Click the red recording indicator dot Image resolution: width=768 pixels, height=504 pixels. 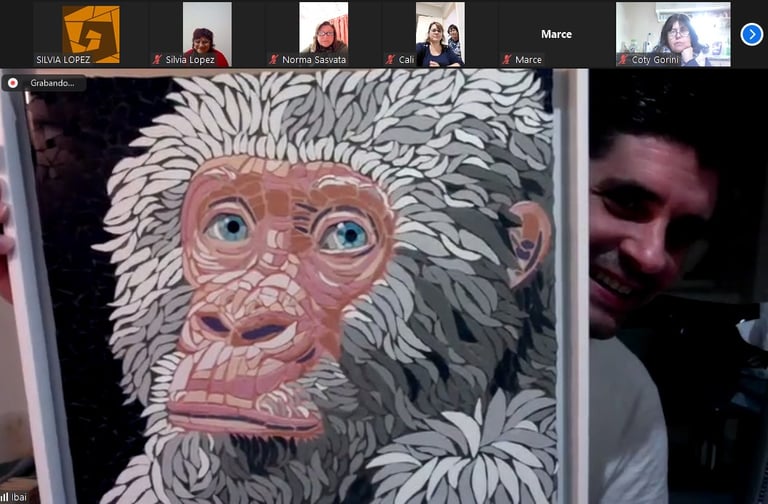(13, 83)
